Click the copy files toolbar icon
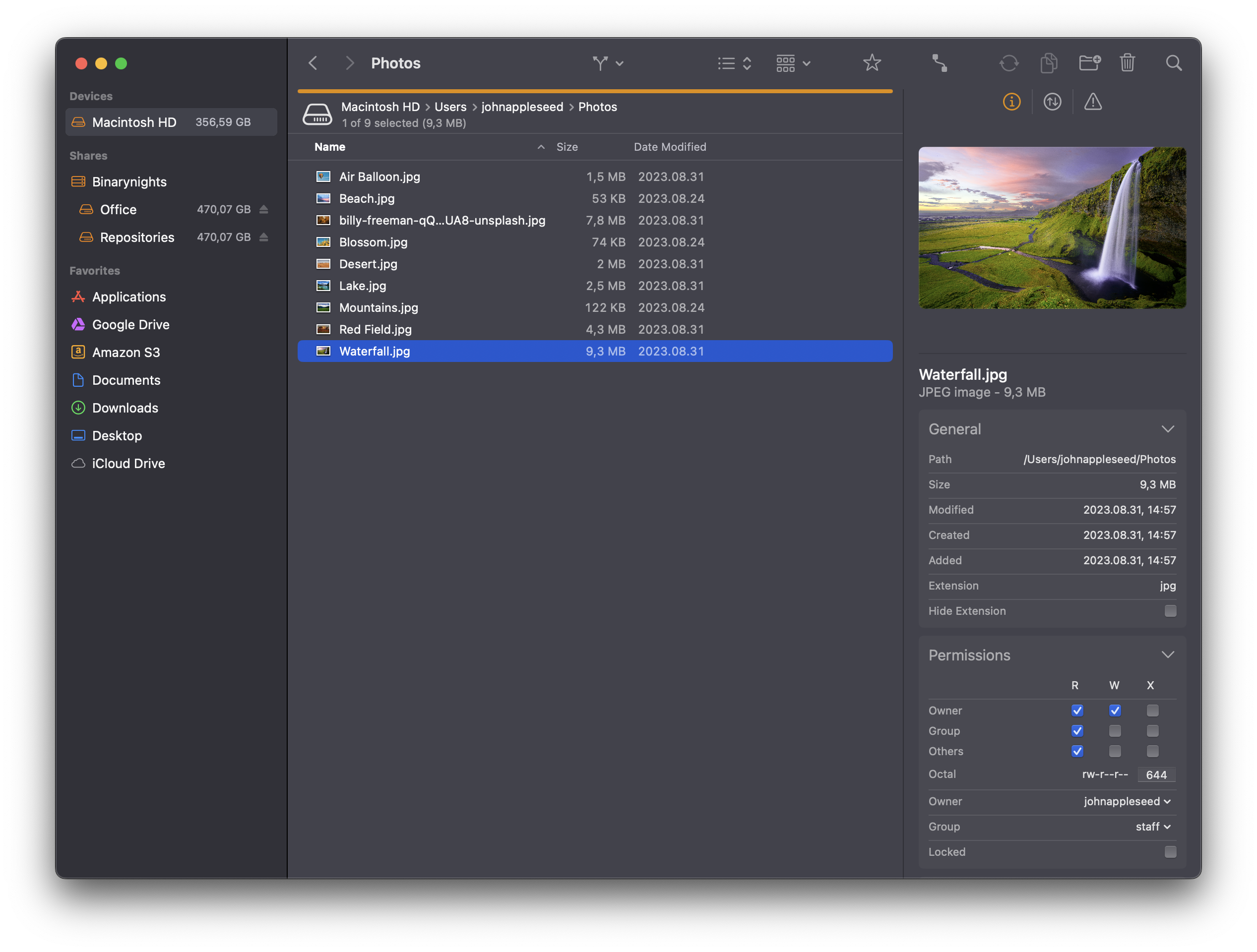The image size is (1257, 952). (x=1049, y=63)
